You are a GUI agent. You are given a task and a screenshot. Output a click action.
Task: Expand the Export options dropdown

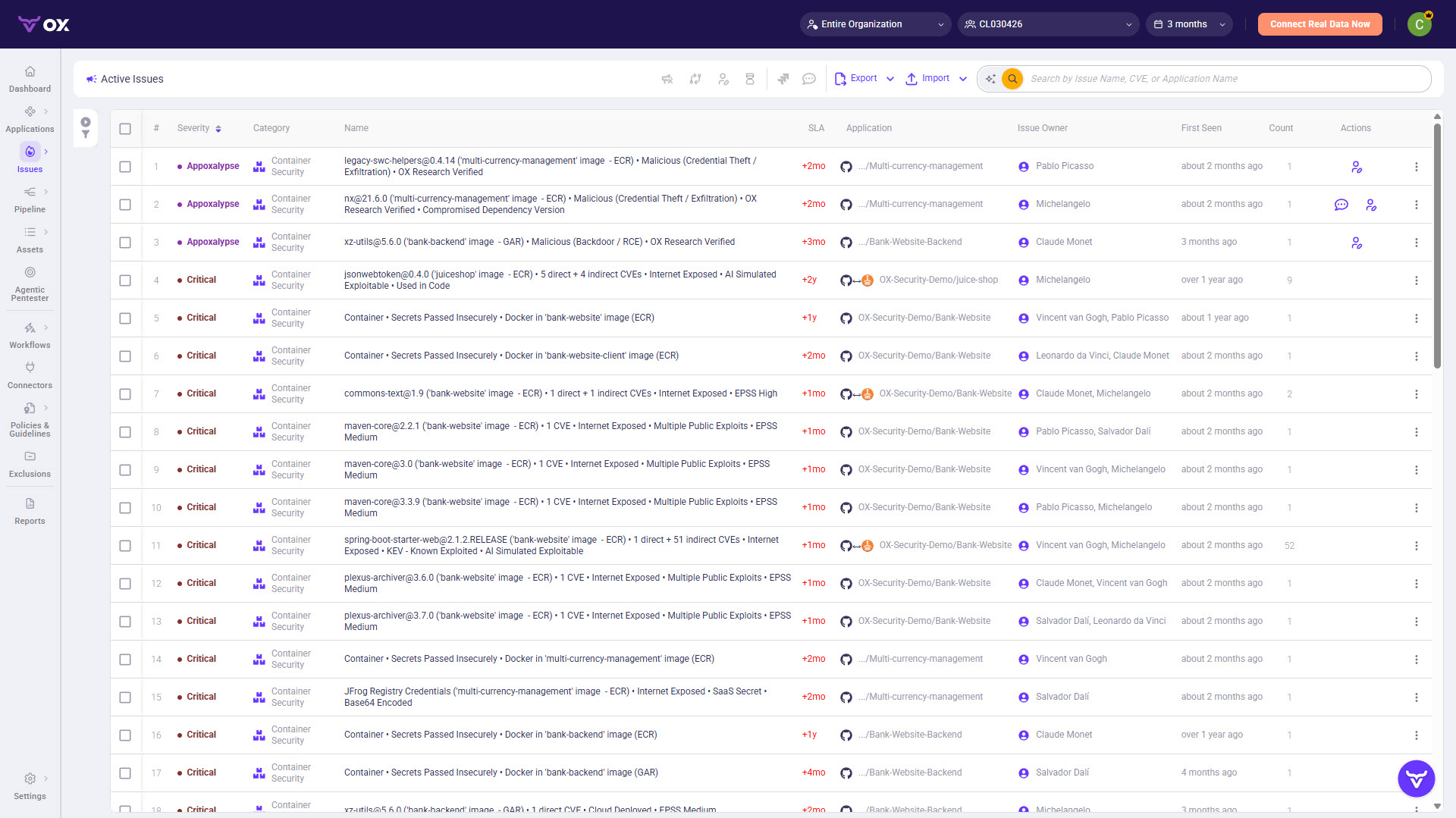(890, 79)
